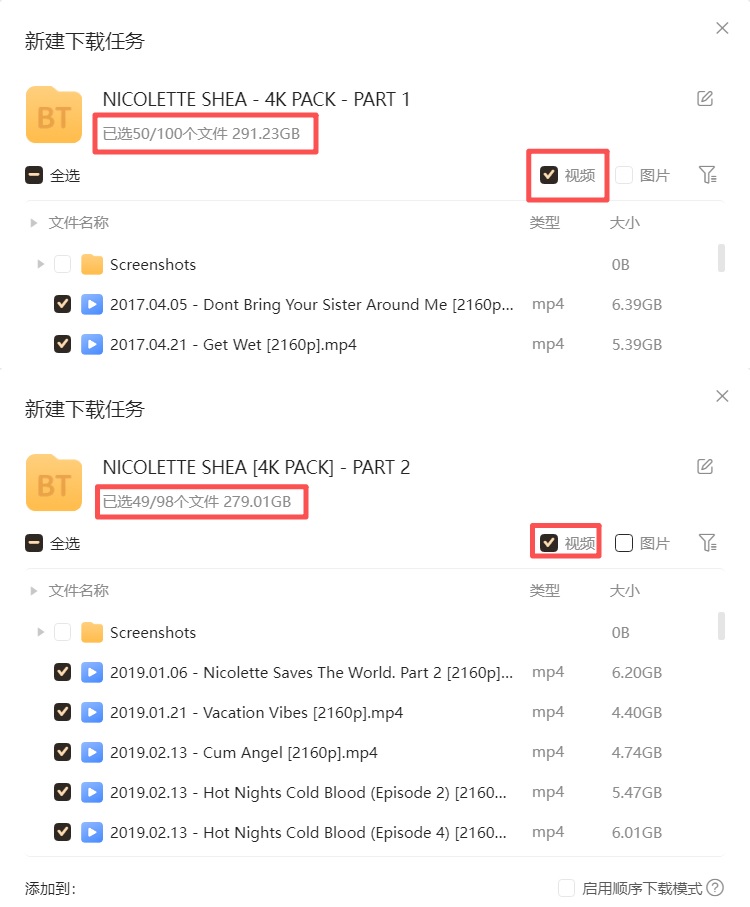Click help icon beside sequential download mode
Image resolution: width=750 pixels, height=907 pixels.
pos(715,887)
